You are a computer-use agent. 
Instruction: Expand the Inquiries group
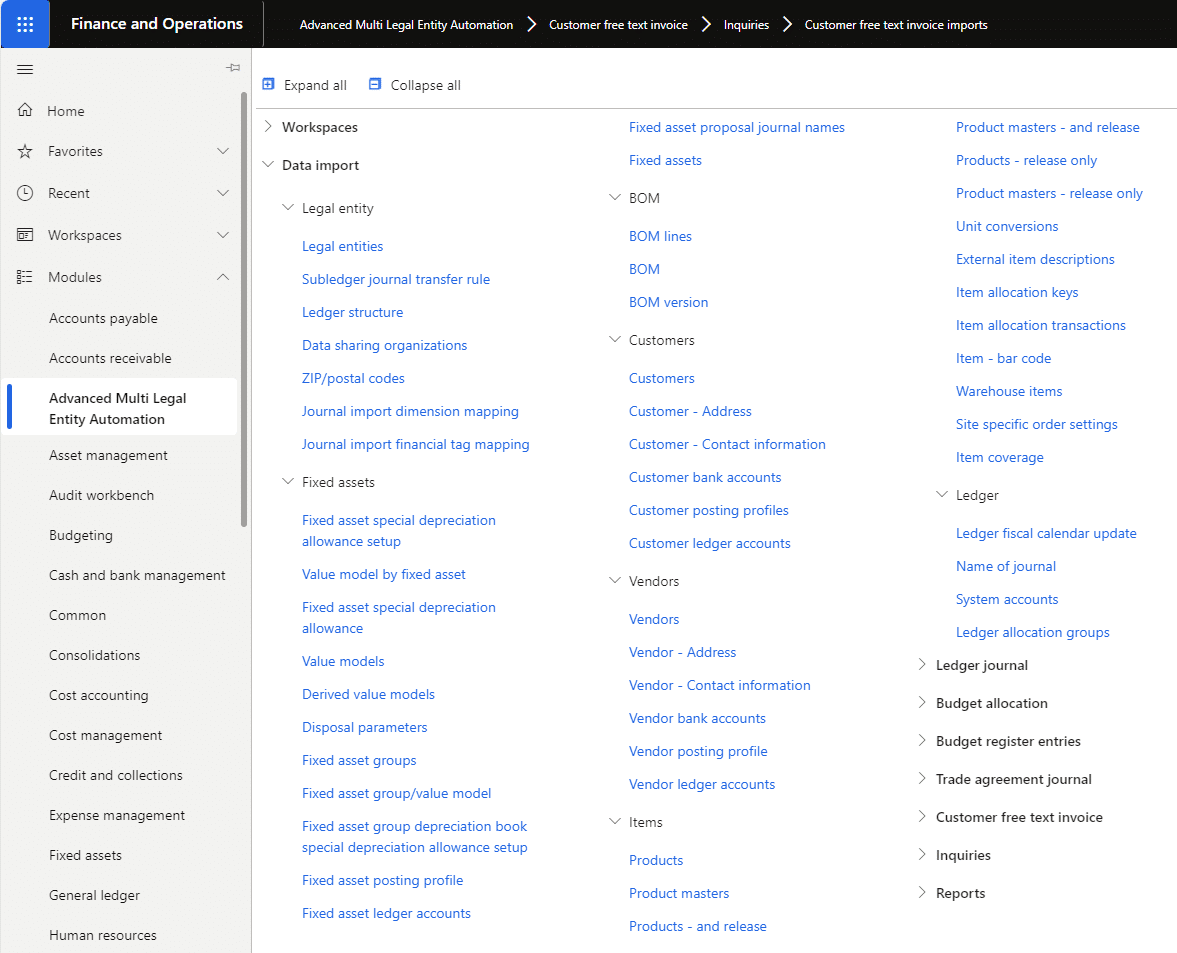[x=922, y=855]
